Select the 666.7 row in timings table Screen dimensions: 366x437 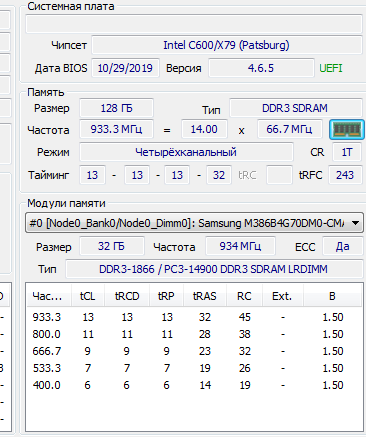194,351
